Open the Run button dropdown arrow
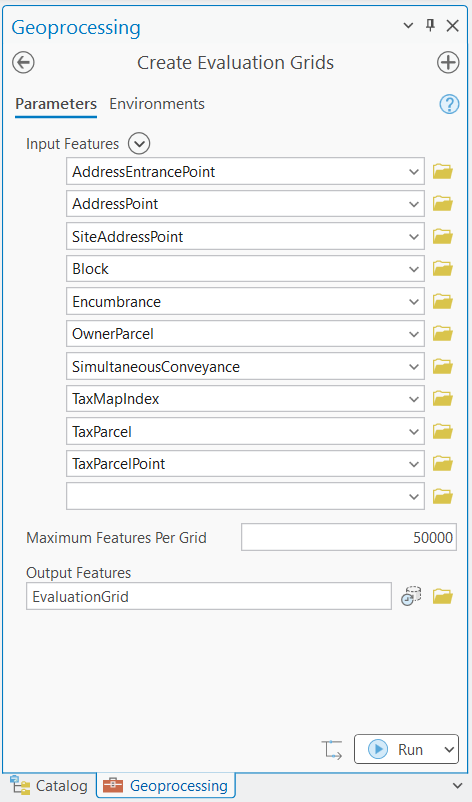This screenshot has width=472, height=802. pos(449,749)
